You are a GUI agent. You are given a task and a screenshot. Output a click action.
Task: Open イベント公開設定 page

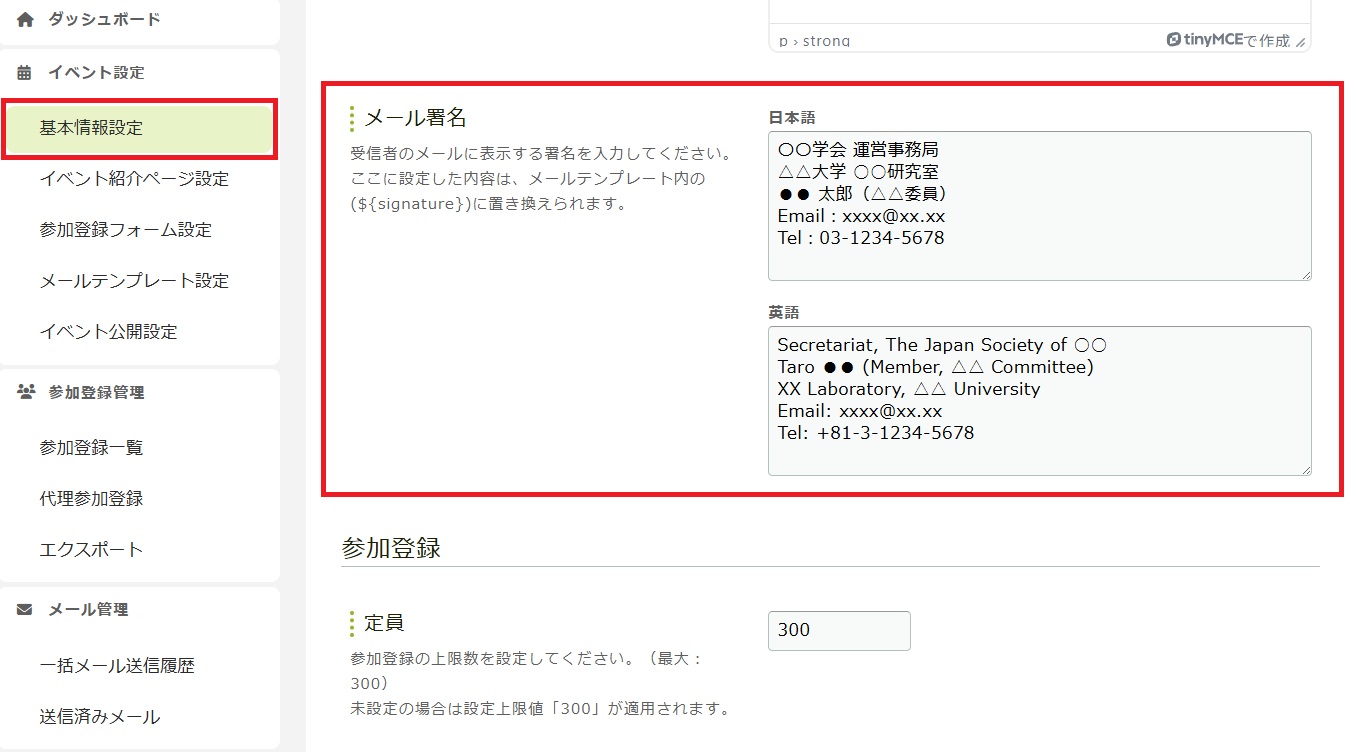pos(108,332)
